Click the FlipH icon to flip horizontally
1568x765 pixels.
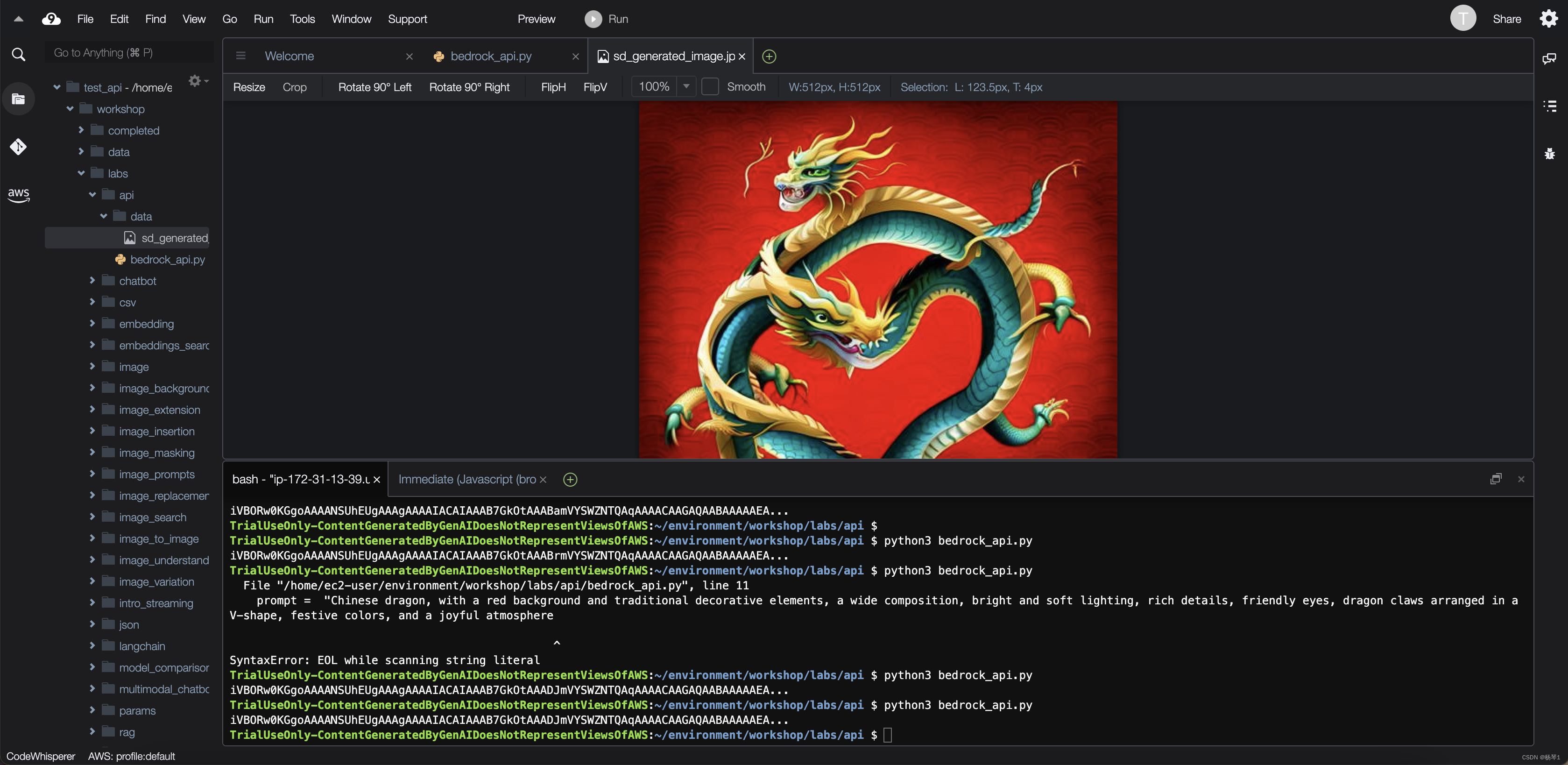coord(553,87)
